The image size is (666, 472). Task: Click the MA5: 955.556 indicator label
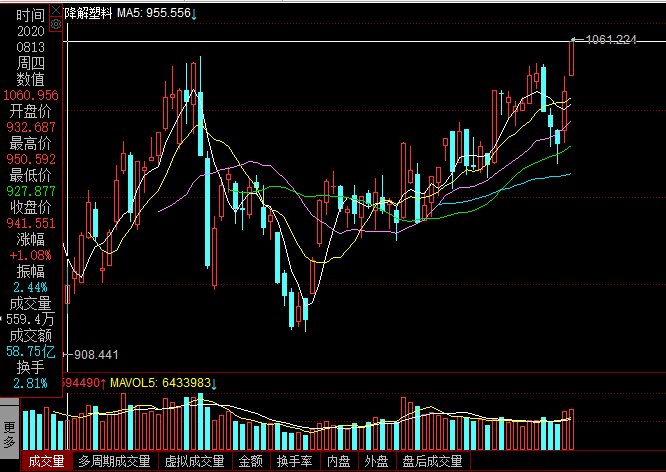tap(155, 12)
